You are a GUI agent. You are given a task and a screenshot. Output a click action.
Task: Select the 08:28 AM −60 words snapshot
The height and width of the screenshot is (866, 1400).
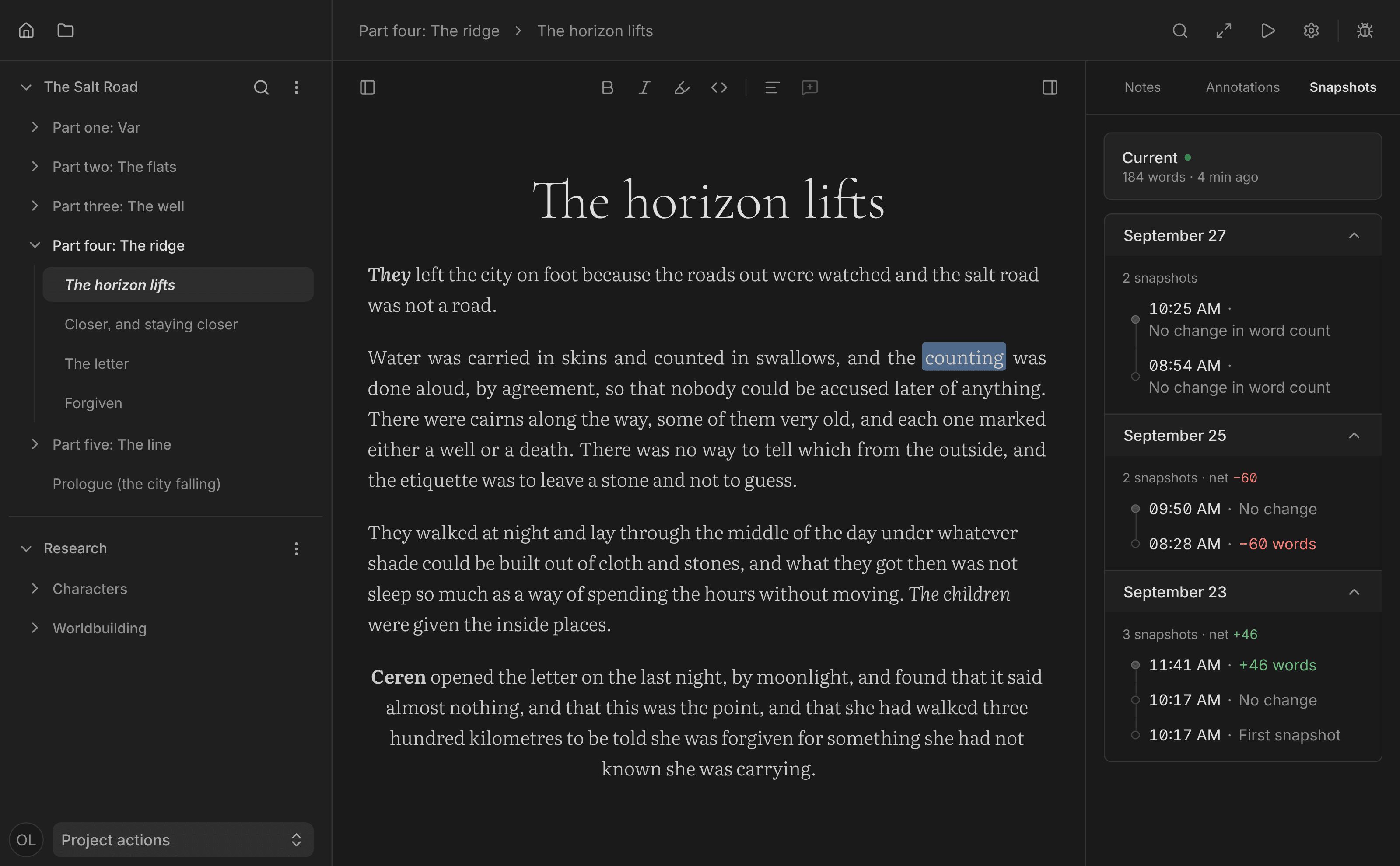pyautogui.click(x=1232, y=544)
